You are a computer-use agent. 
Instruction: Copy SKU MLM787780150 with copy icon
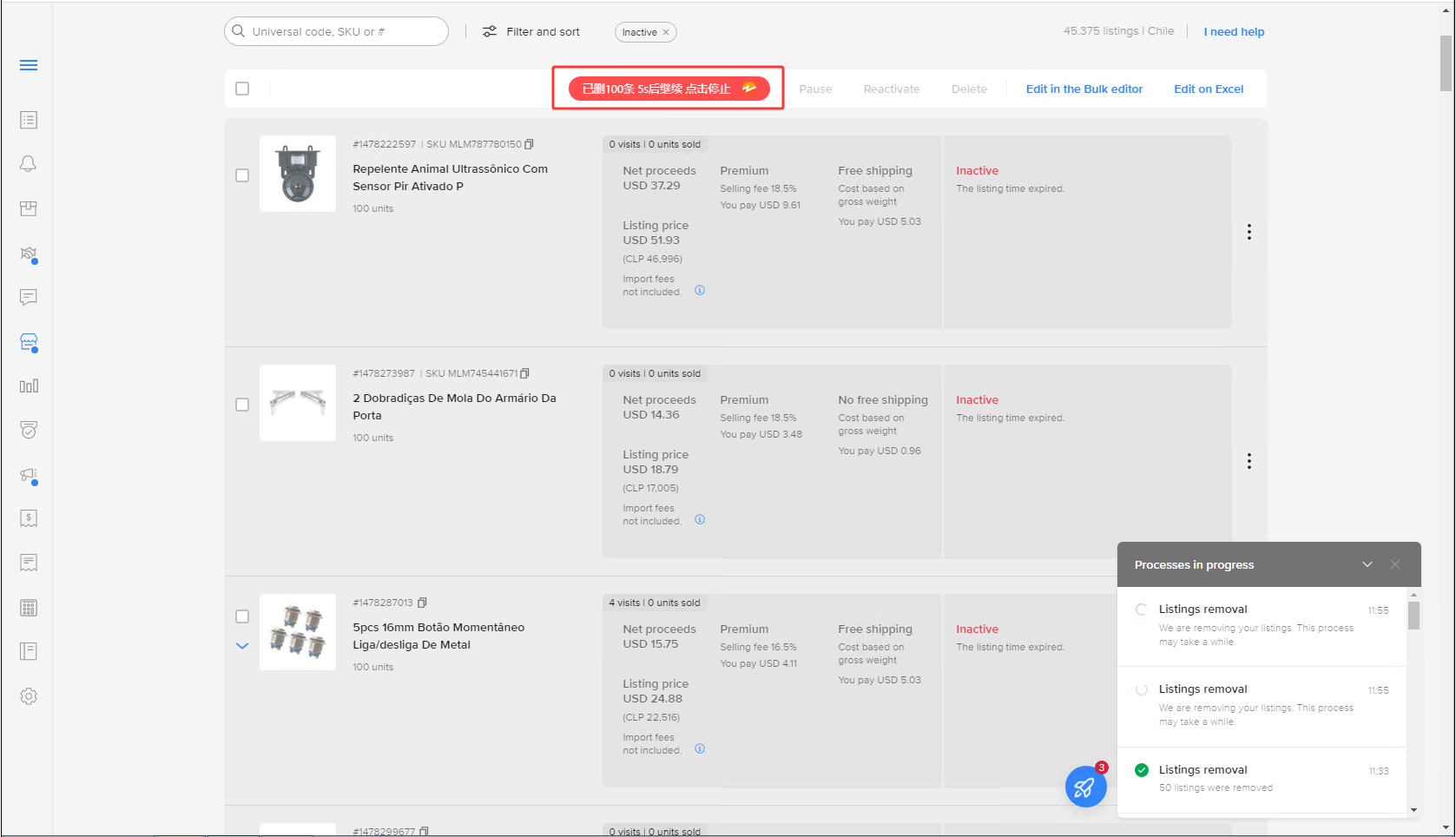(x=530, y=144)
